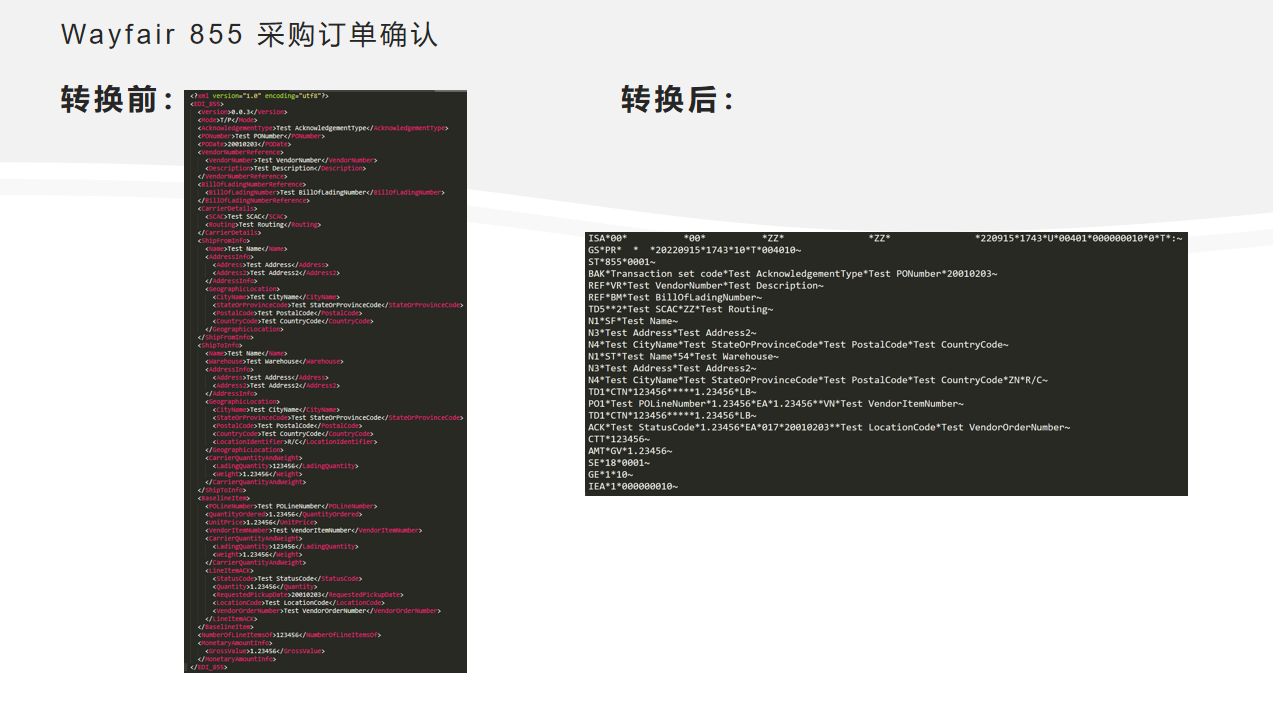Select the AMT*GV*1.23456 line
Screen dimensions: 1273x717
coord(630,452)
